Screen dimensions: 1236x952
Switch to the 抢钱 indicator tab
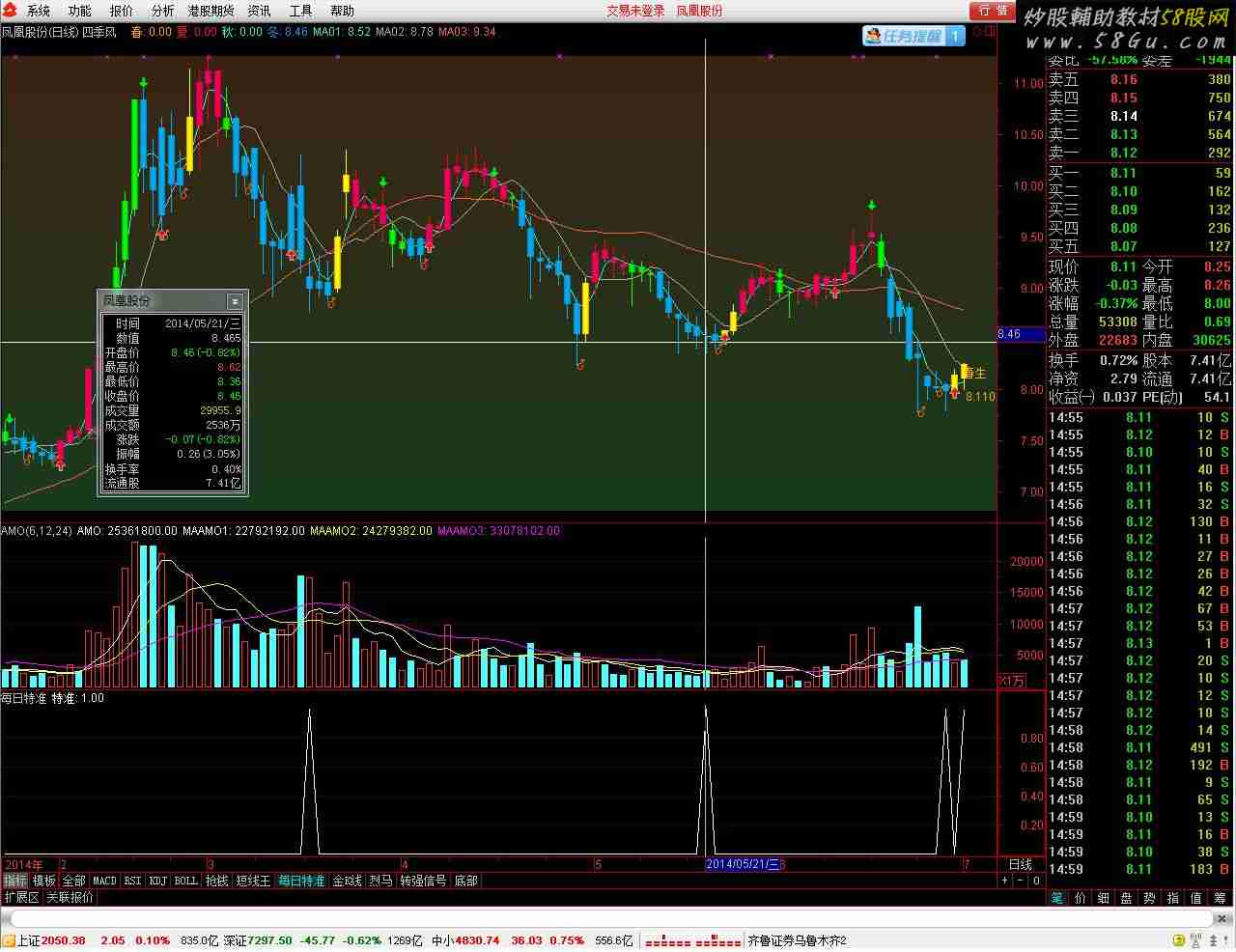[x=217, y=881]
